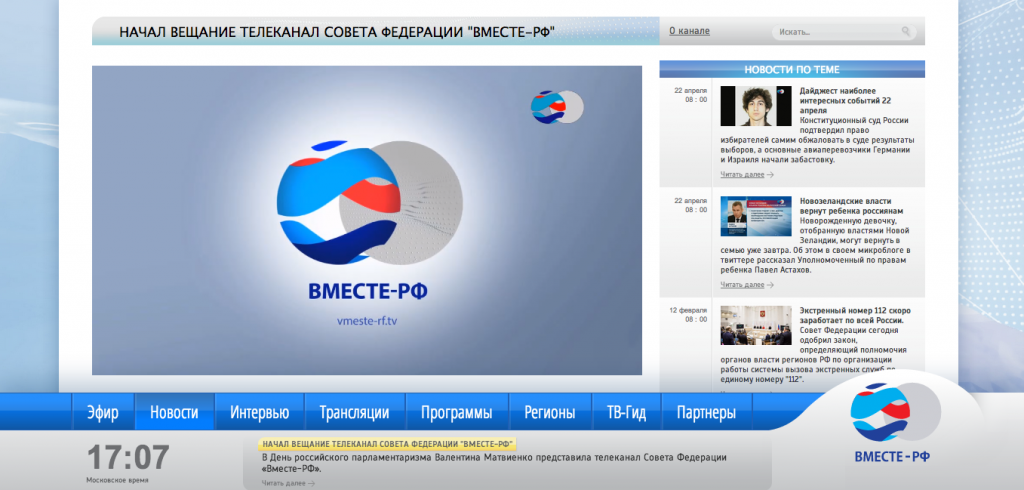Open the ТВ-Гид menu item
Screen dimensions: 1024x490
point(626,412)
